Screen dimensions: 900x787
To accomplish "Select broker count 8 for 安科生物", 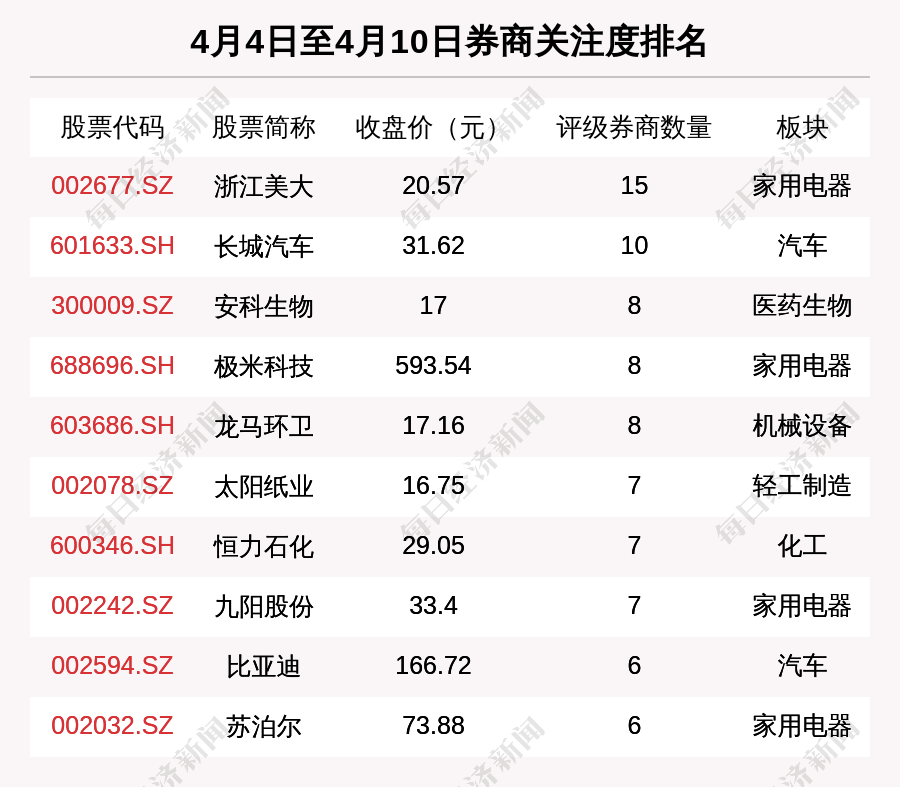I will pos(634,305).
